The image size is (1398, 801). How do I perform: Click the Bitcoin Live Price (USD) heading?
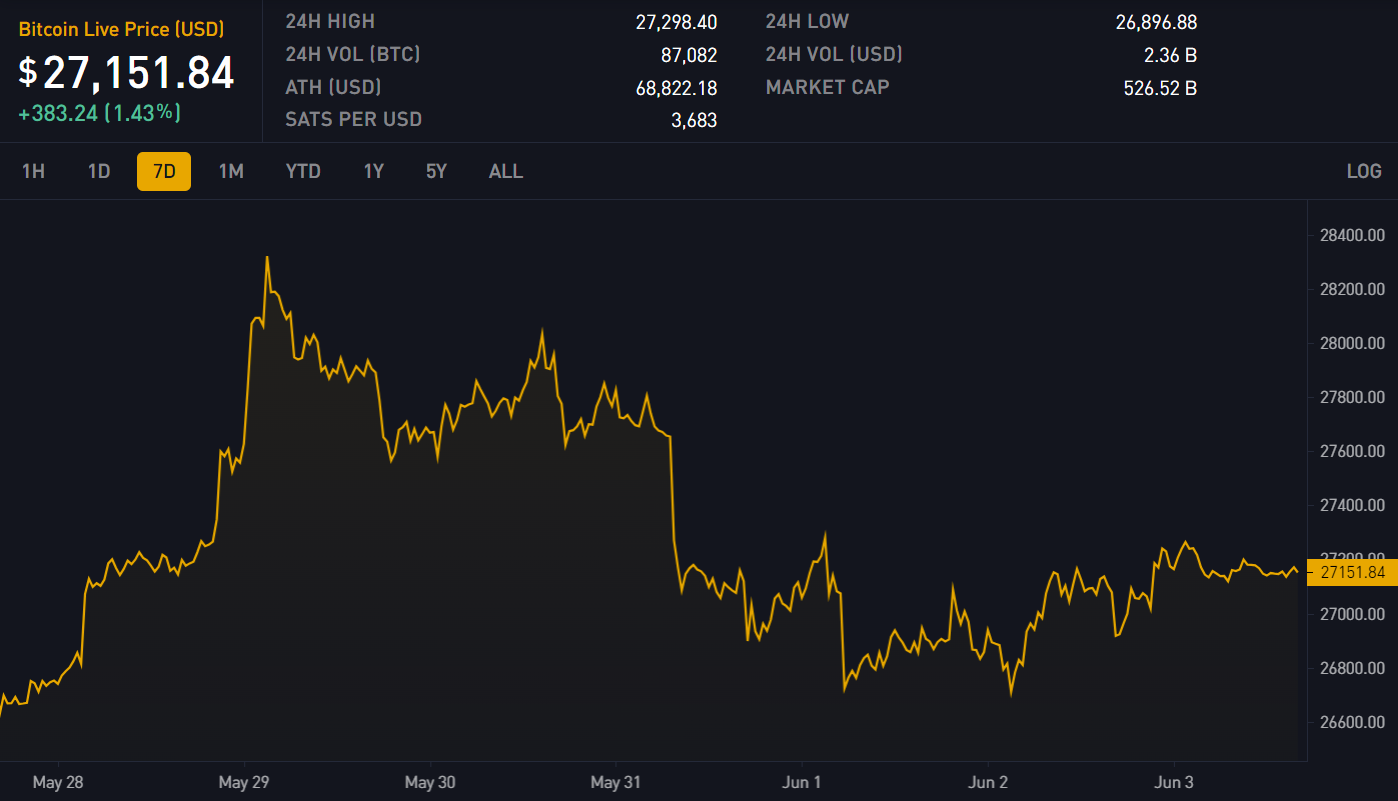121,30
